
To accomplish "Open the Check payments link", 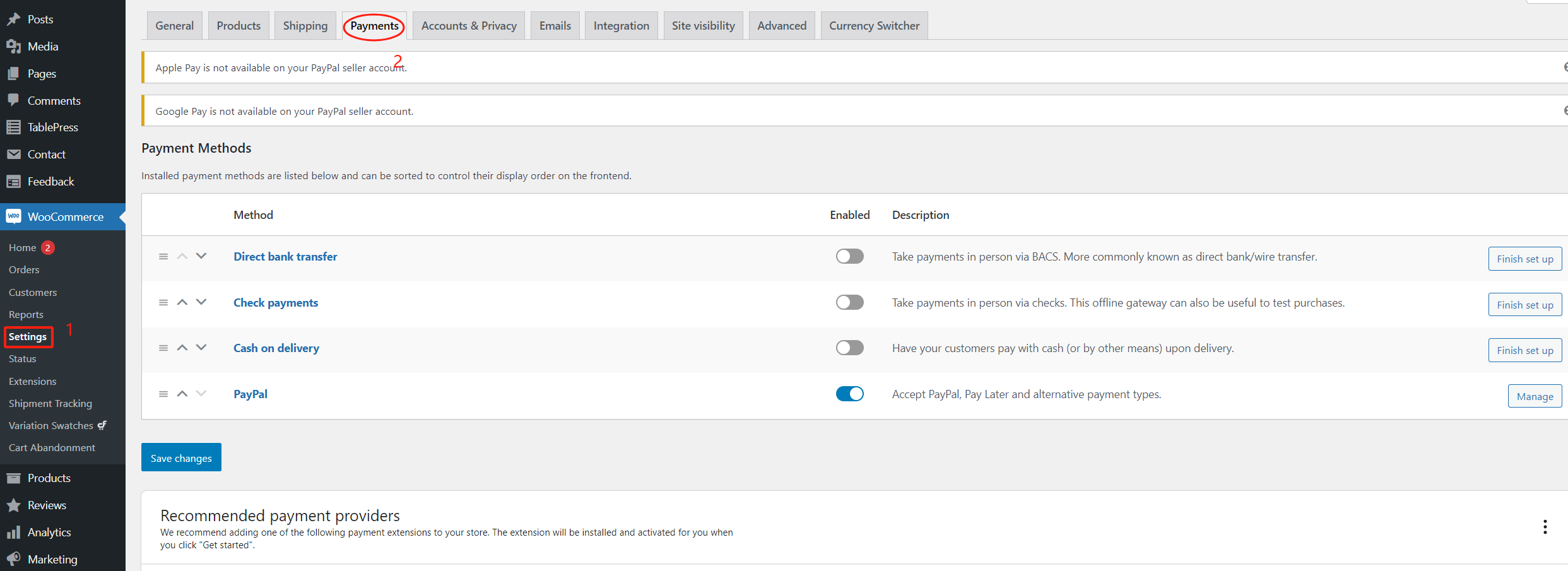I will coord(276,303).
